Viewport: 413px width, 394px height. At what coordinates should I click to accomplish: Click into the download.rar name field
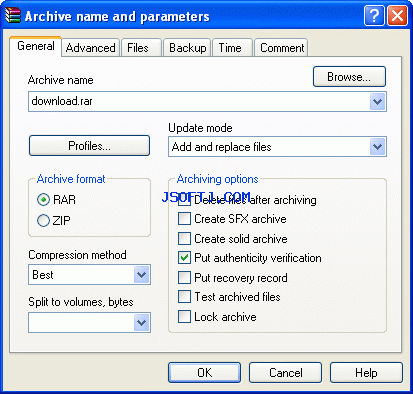(x=199, y=101)
